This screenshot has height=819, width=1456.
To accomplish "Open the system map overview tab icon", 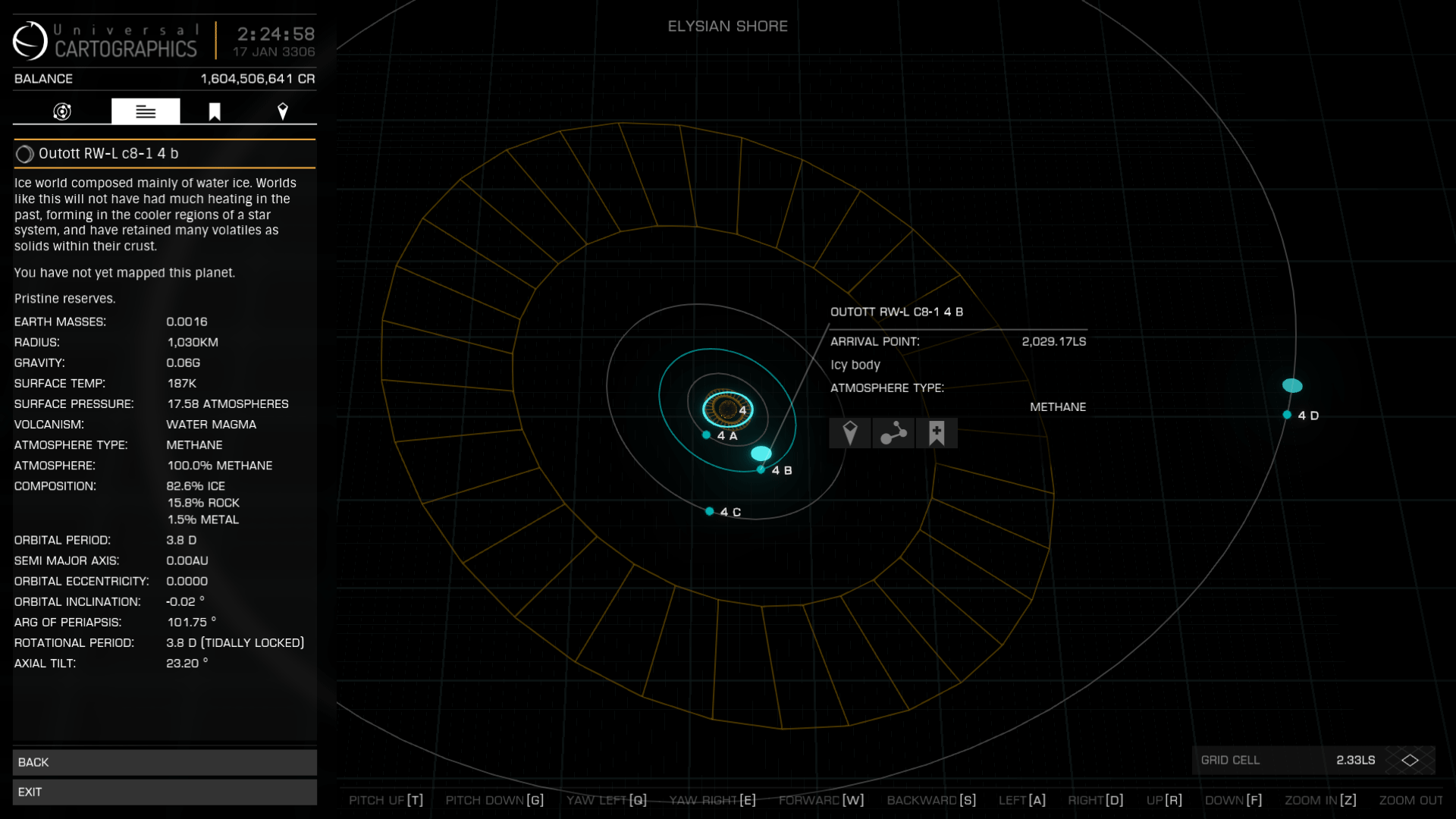I will pos(62,111).
